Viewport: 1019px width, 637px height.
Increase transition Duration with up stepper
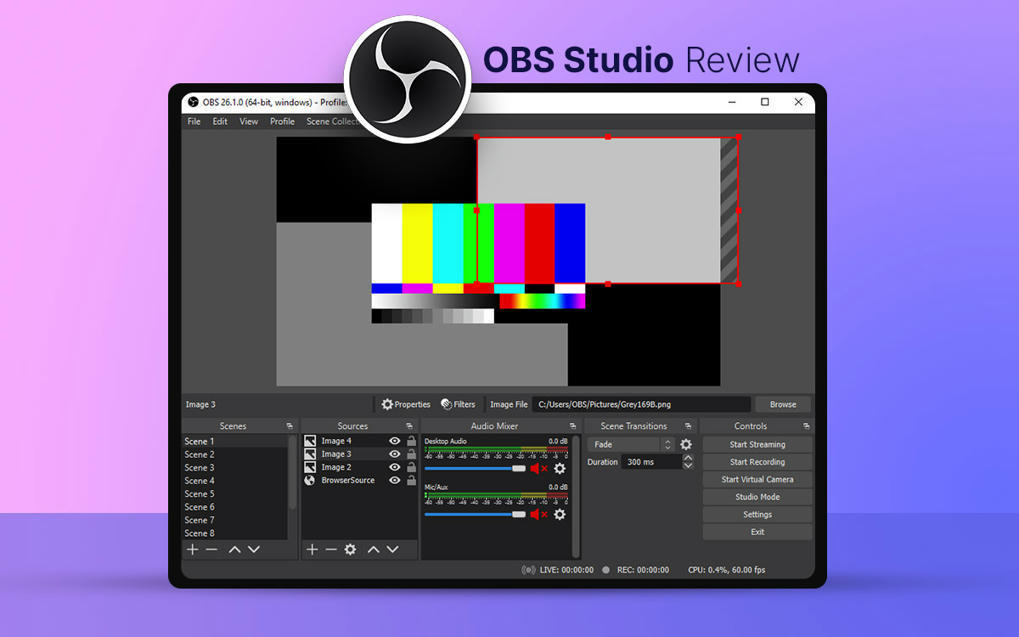tap(688, 457)
